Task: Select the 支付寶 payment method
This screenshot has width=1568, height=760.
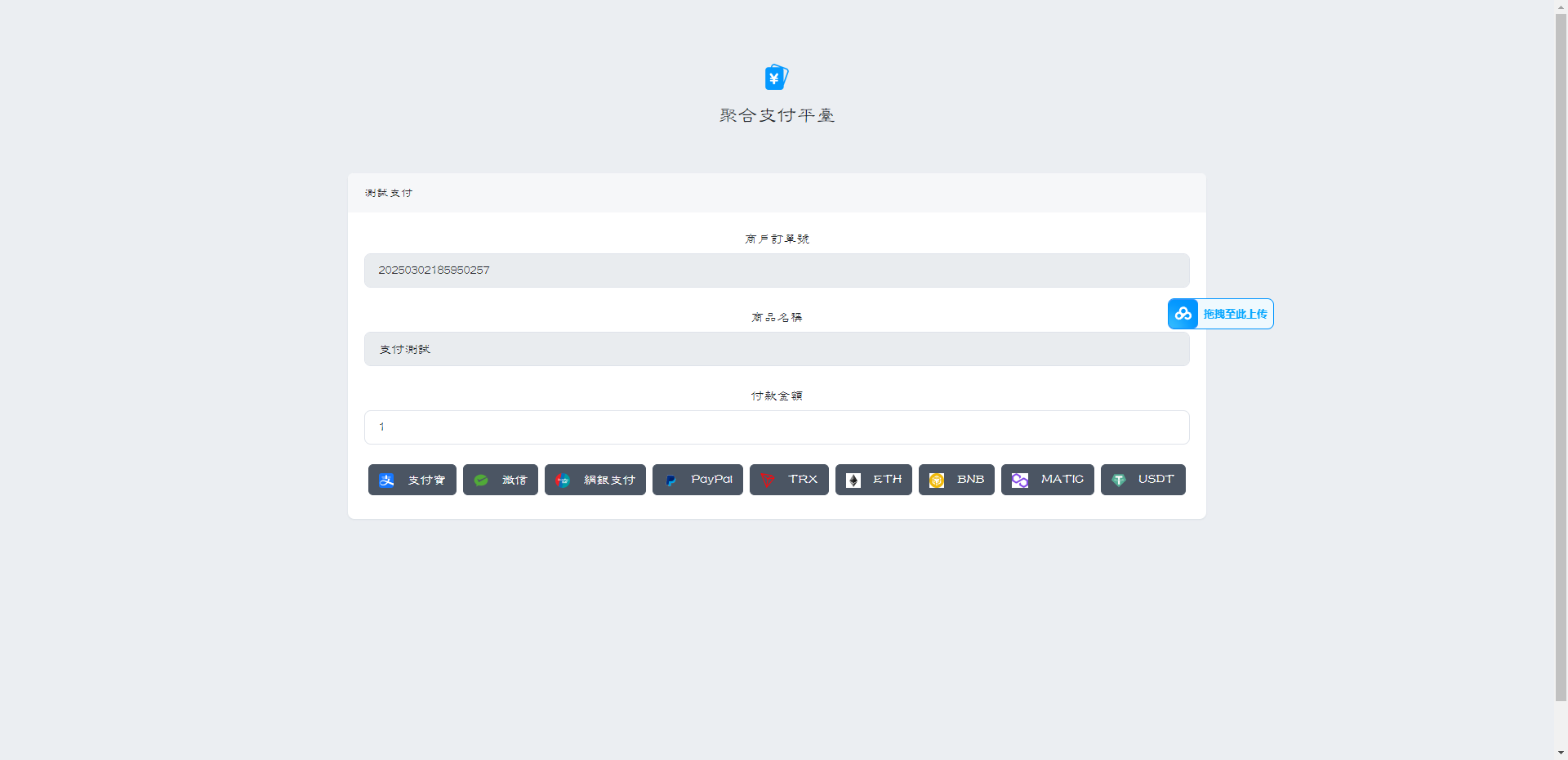Action: pyautogui.click(x=412, y=480)
